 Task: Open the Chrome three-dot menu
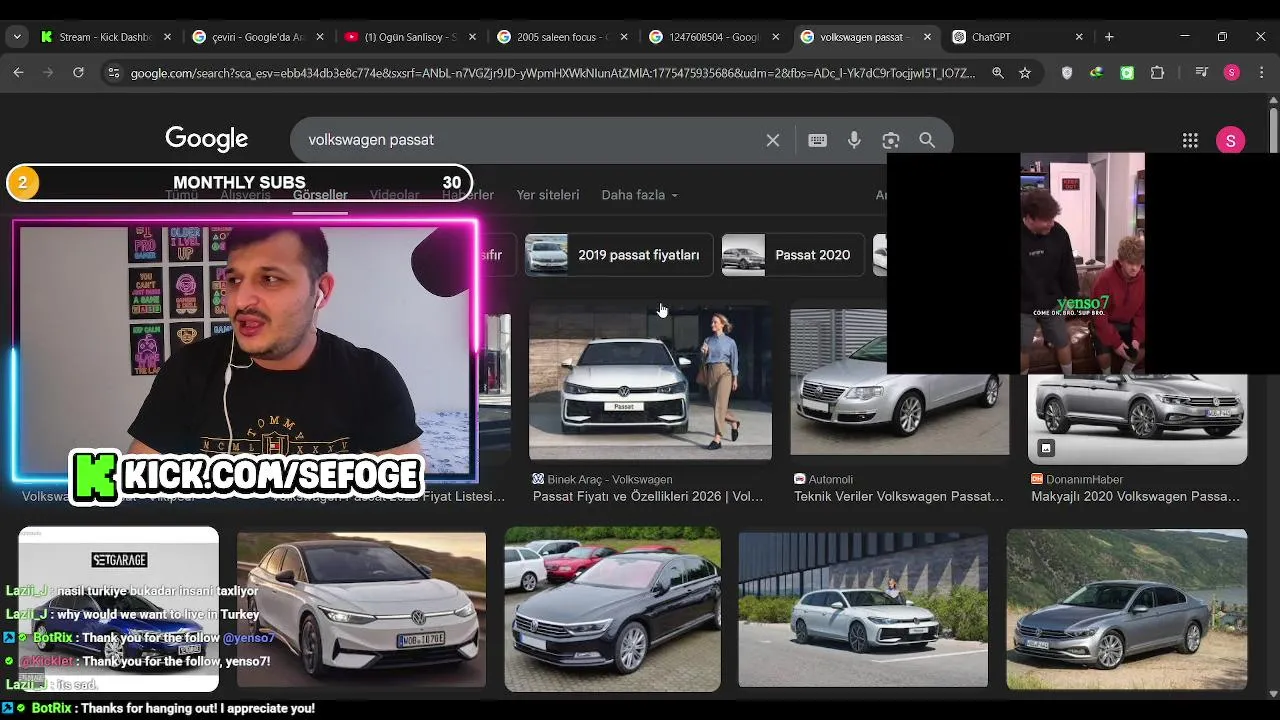point(1260,73)
